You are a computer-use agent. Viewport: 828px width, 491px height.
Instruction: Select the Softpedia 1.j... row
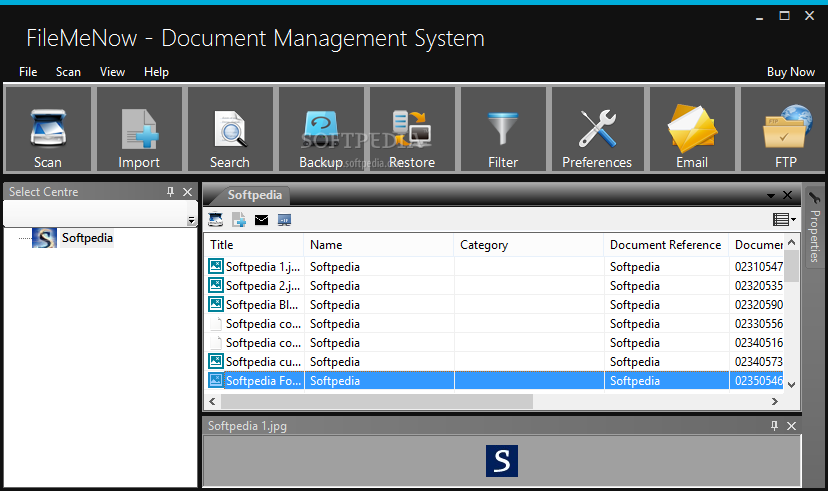click(x=494, y=267)
